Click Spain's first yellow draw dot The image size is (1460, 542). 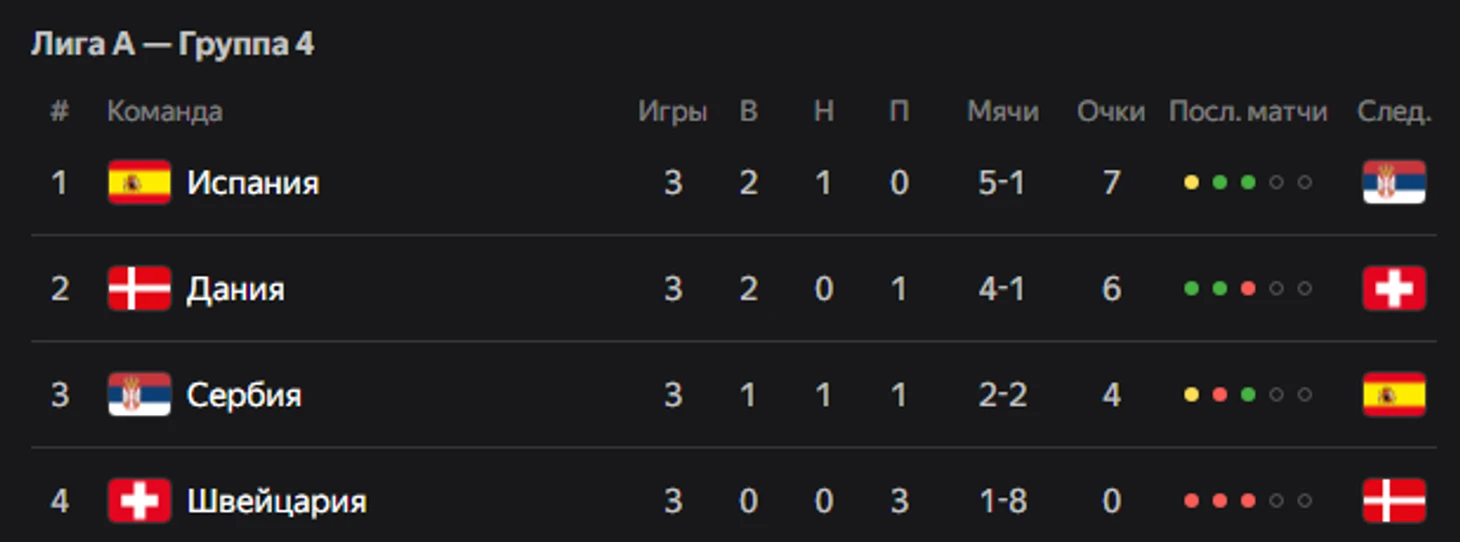click(x=1191, y=183)
